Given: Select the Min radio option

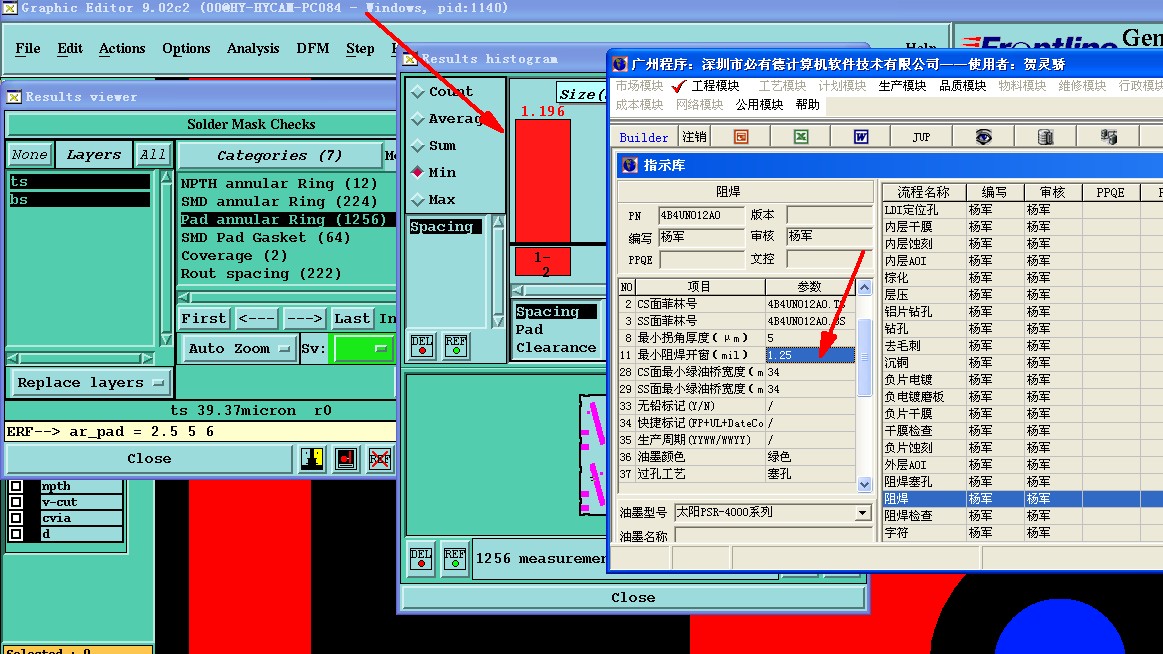Looking at the screenshot, I should [x=418, y=172].
